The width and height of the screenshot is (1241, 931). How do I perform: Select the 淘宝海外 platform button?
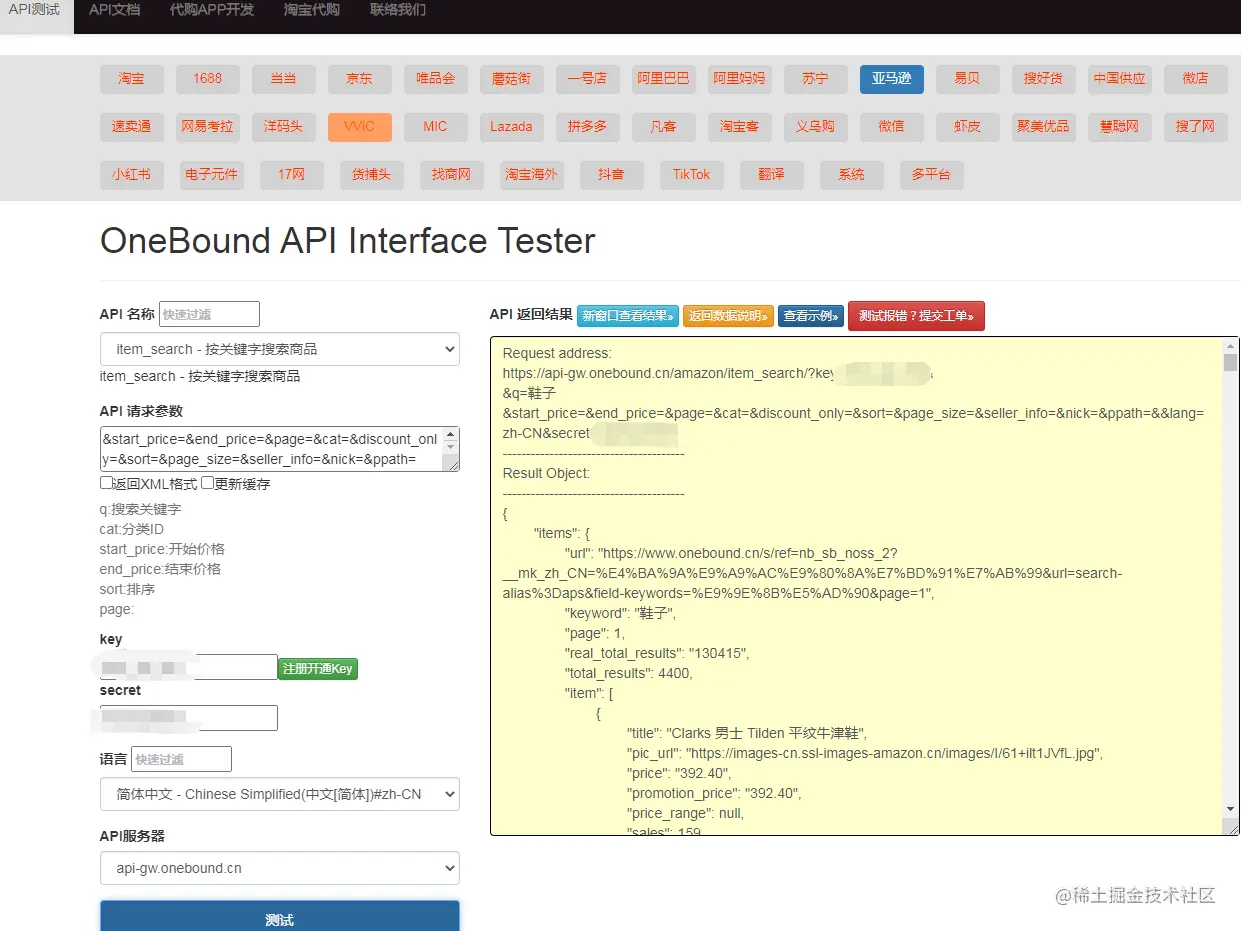[x=532, y=175]
